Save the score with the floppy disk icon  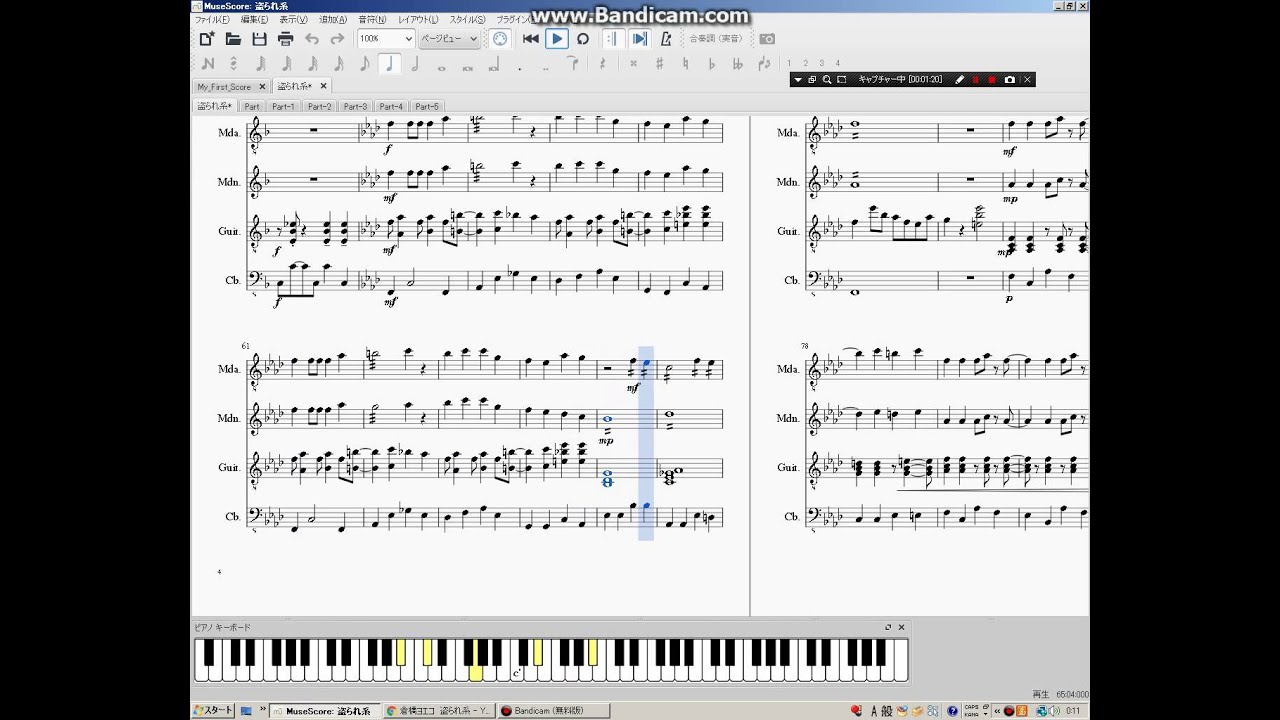[259, 39]
